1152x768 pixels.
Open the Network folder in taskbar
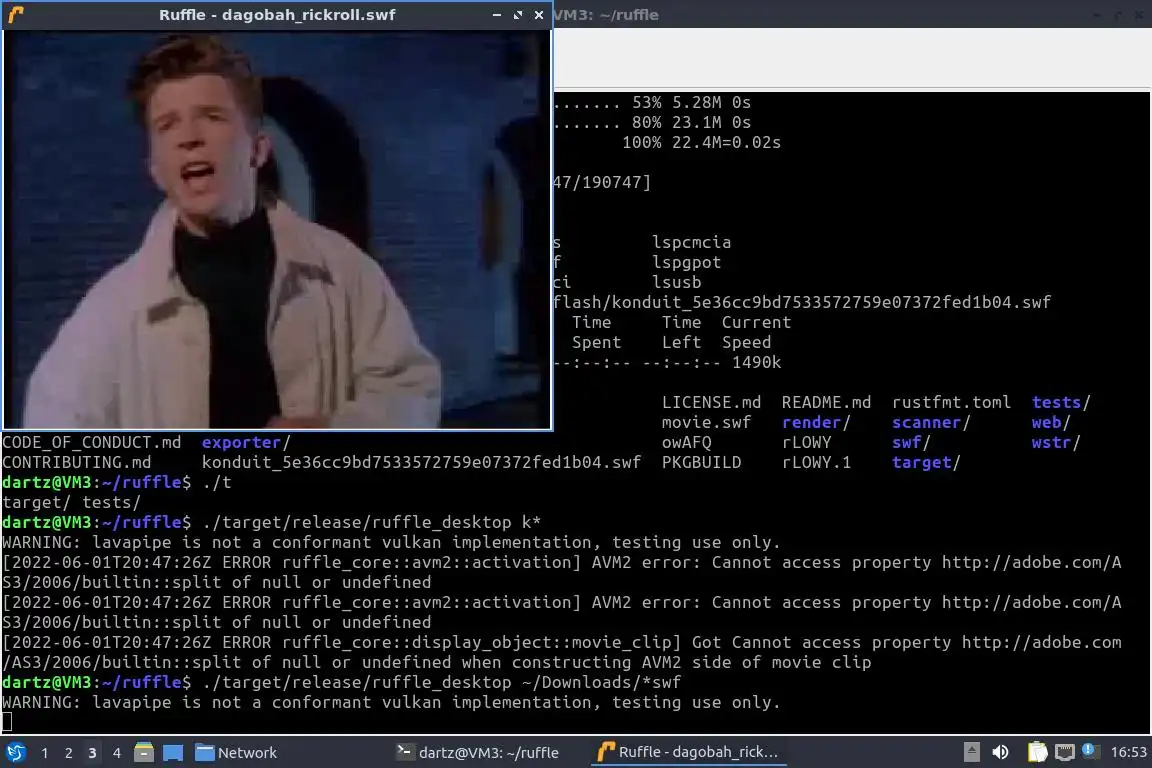pyautogui.click(x=236, y=753)
